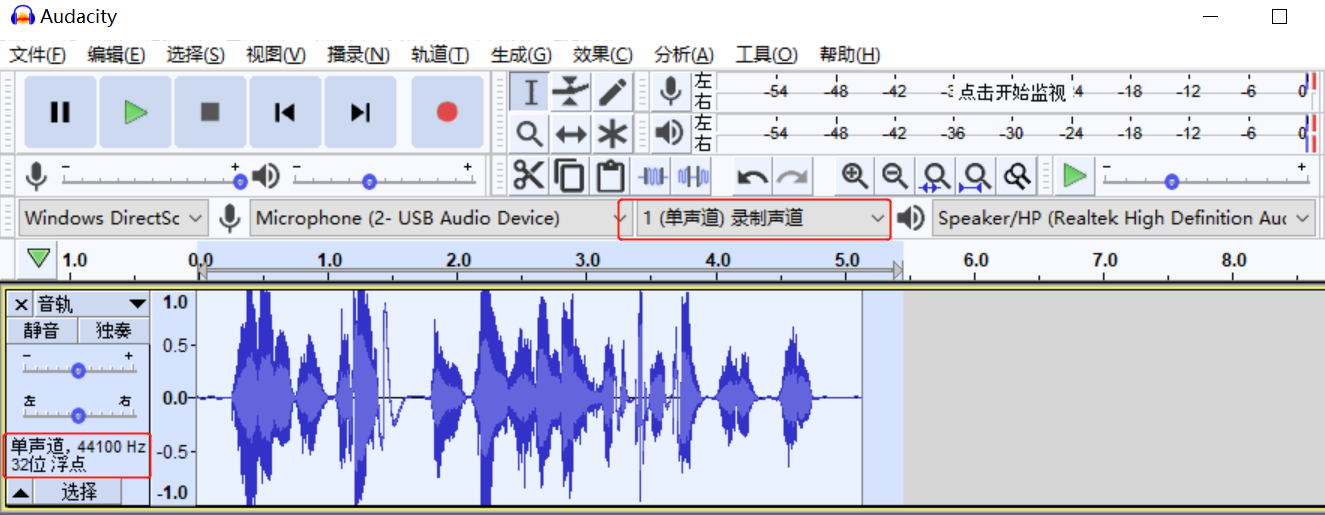Click the recording meter microphone icon

pos(671,92)
